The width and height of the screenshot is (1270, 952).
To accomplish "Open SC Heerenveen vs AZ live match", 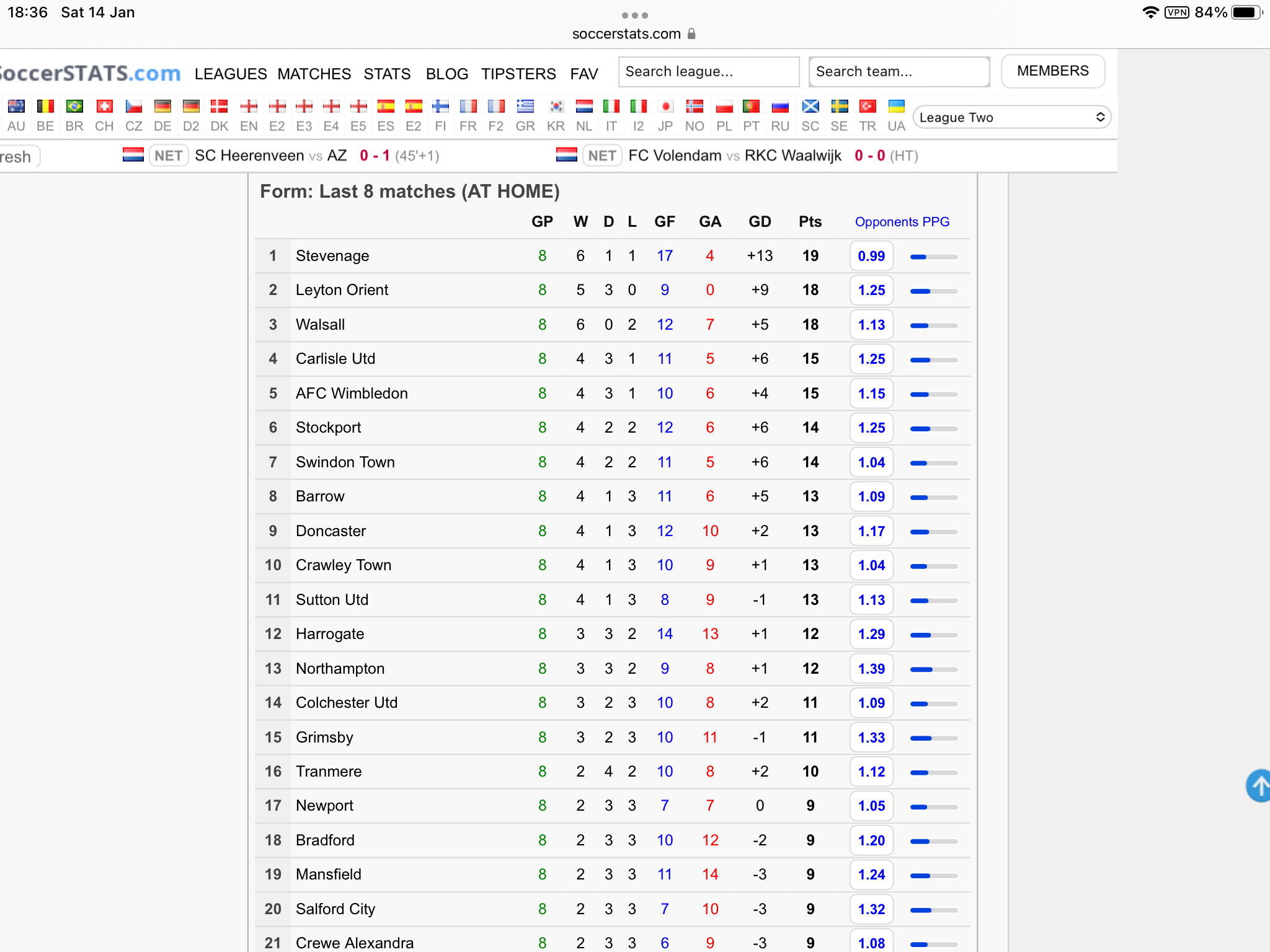I will 281,156.
